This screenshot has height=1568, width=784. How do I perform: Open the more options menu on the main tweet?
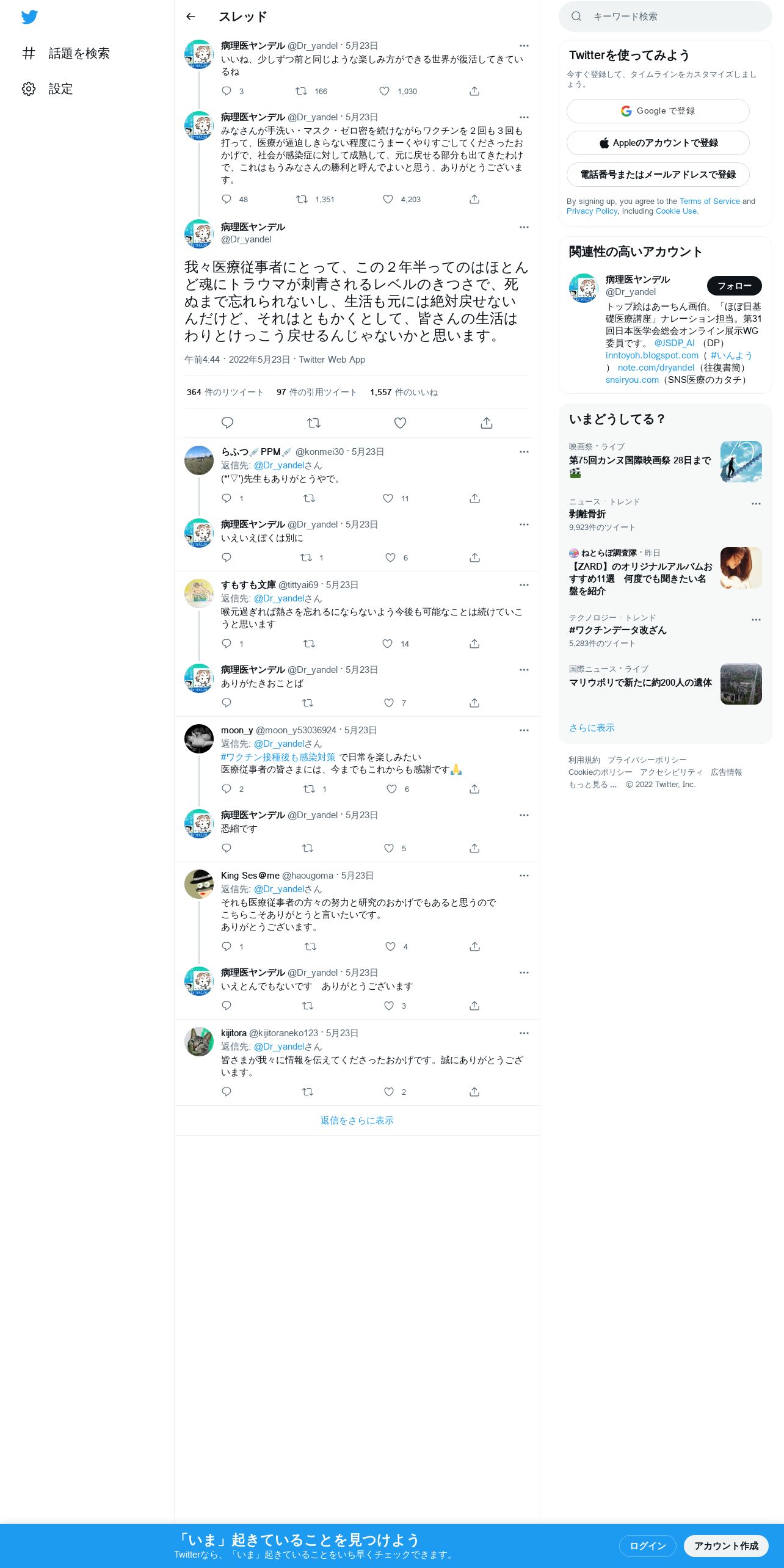coord(524,227)
